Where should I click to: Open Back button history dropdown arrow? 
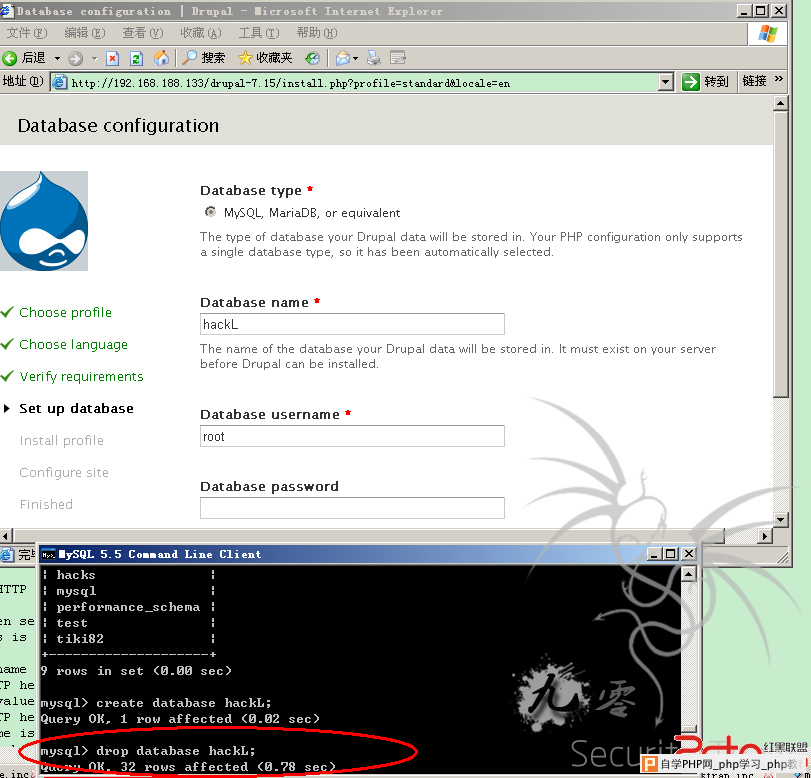[x=57, y=58]
